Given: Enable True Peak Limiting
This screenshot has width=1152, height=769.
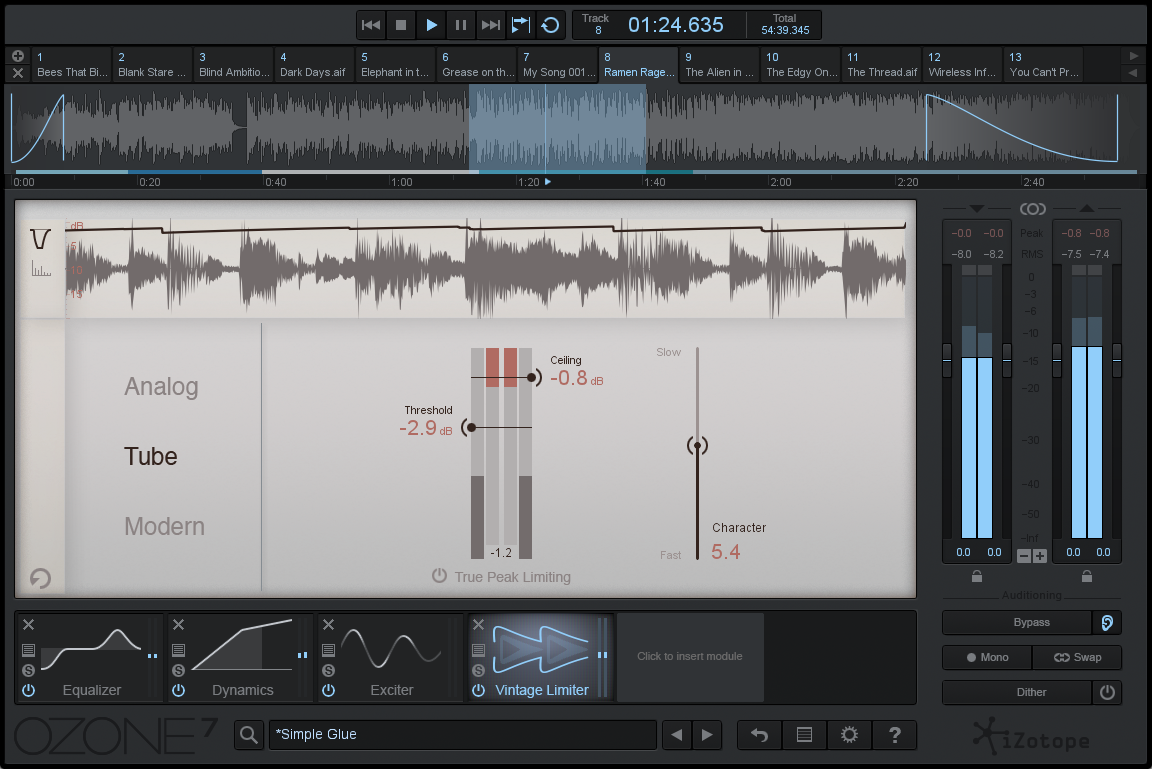Looking at the screenshot, I should click(x=440, y=576).
